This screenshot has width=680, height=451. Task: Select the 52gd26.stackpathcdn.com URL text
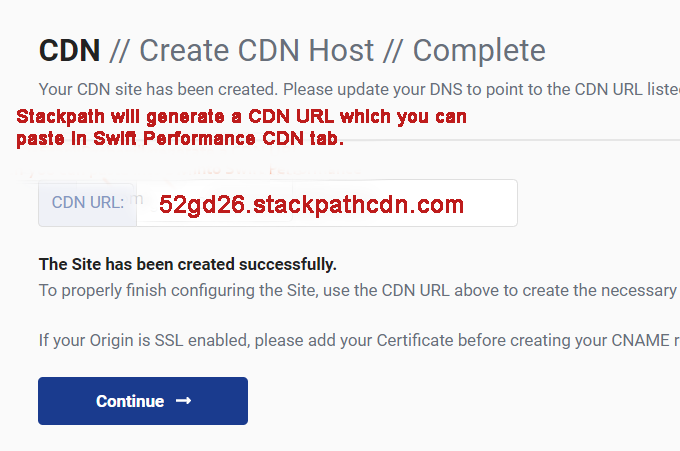tap(311, 205)
